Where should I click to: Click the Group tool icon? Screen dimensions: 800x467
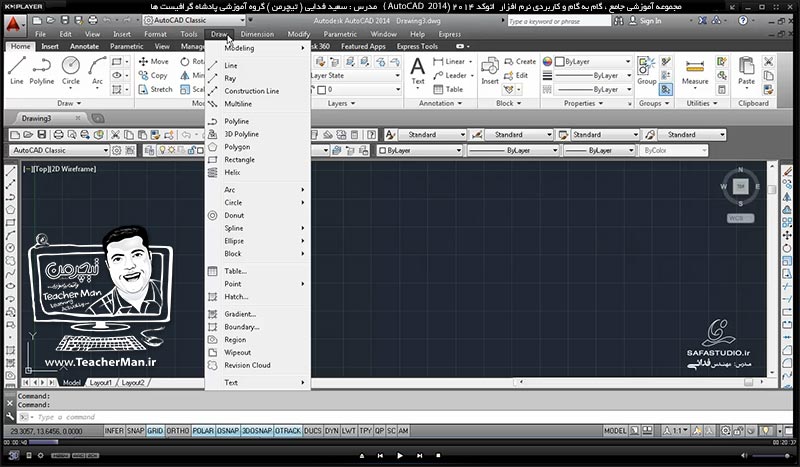pos(646,70)
